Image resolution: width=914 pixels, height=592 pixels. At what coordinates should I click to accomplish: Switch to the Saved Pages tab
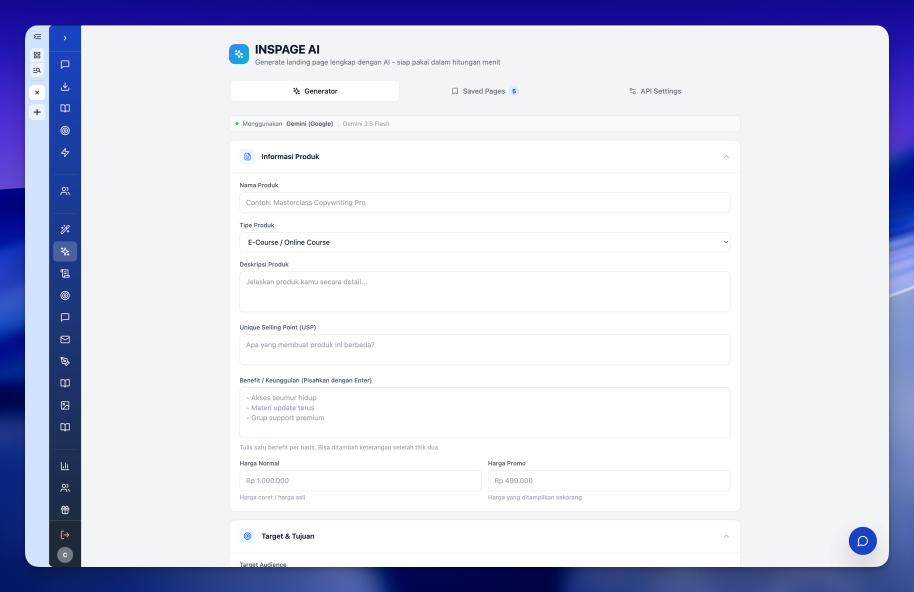[x=485, y=91]
